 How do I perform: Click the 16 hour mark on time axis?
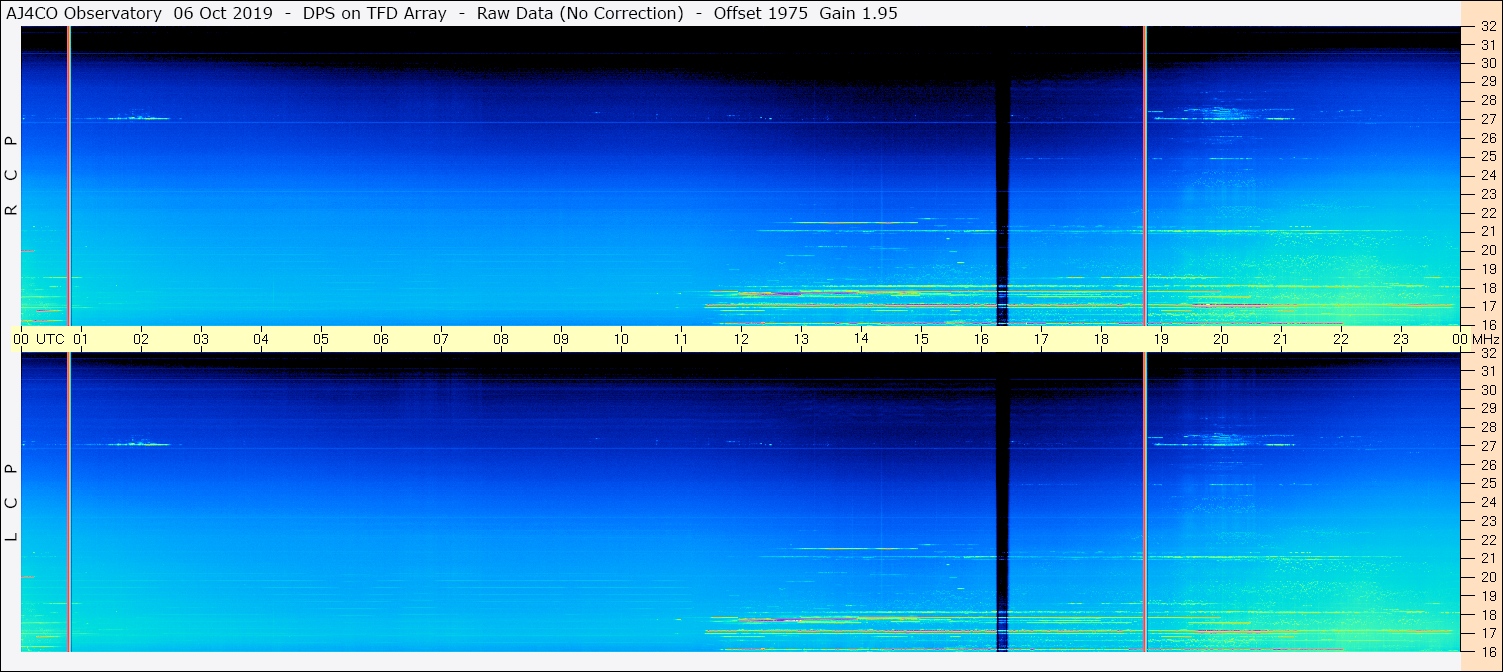point(981,339)
